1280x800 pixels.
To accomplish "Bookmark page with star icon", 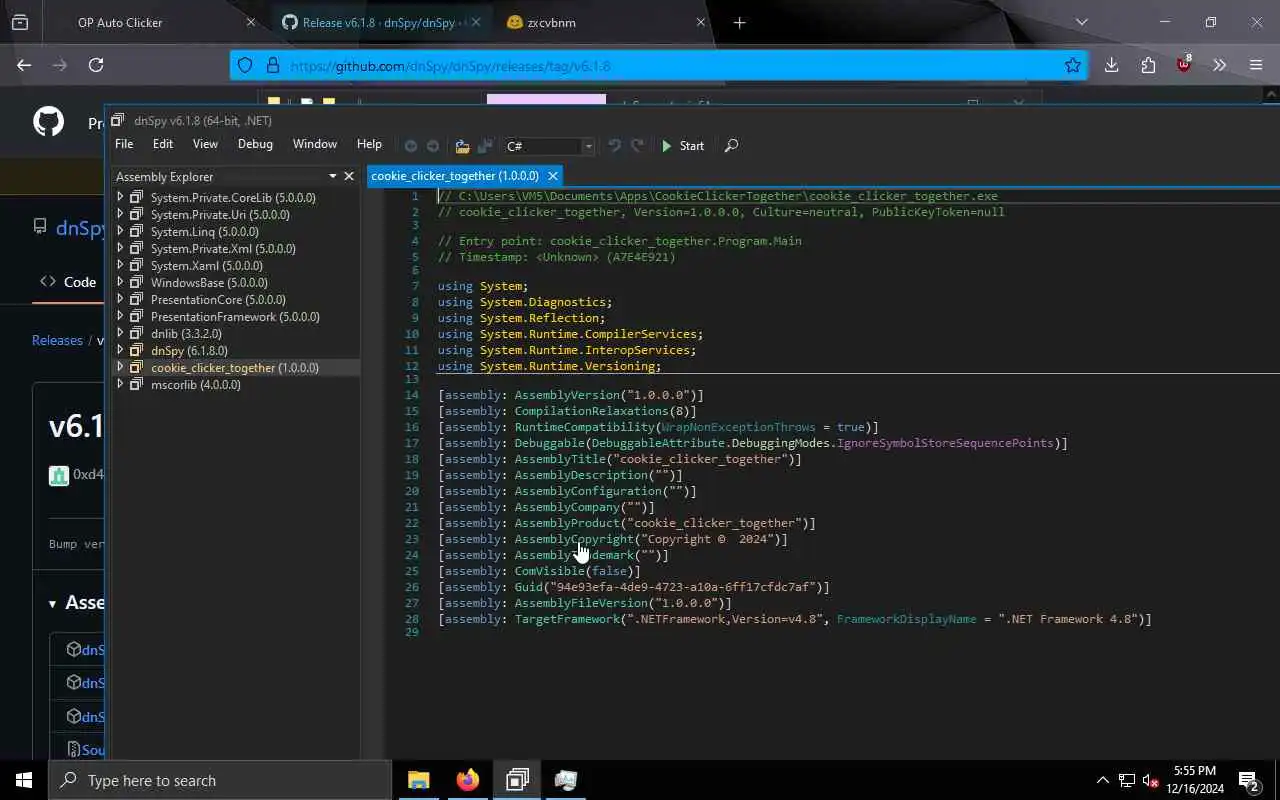I will pyautogui.click(x=1073, y=65).
